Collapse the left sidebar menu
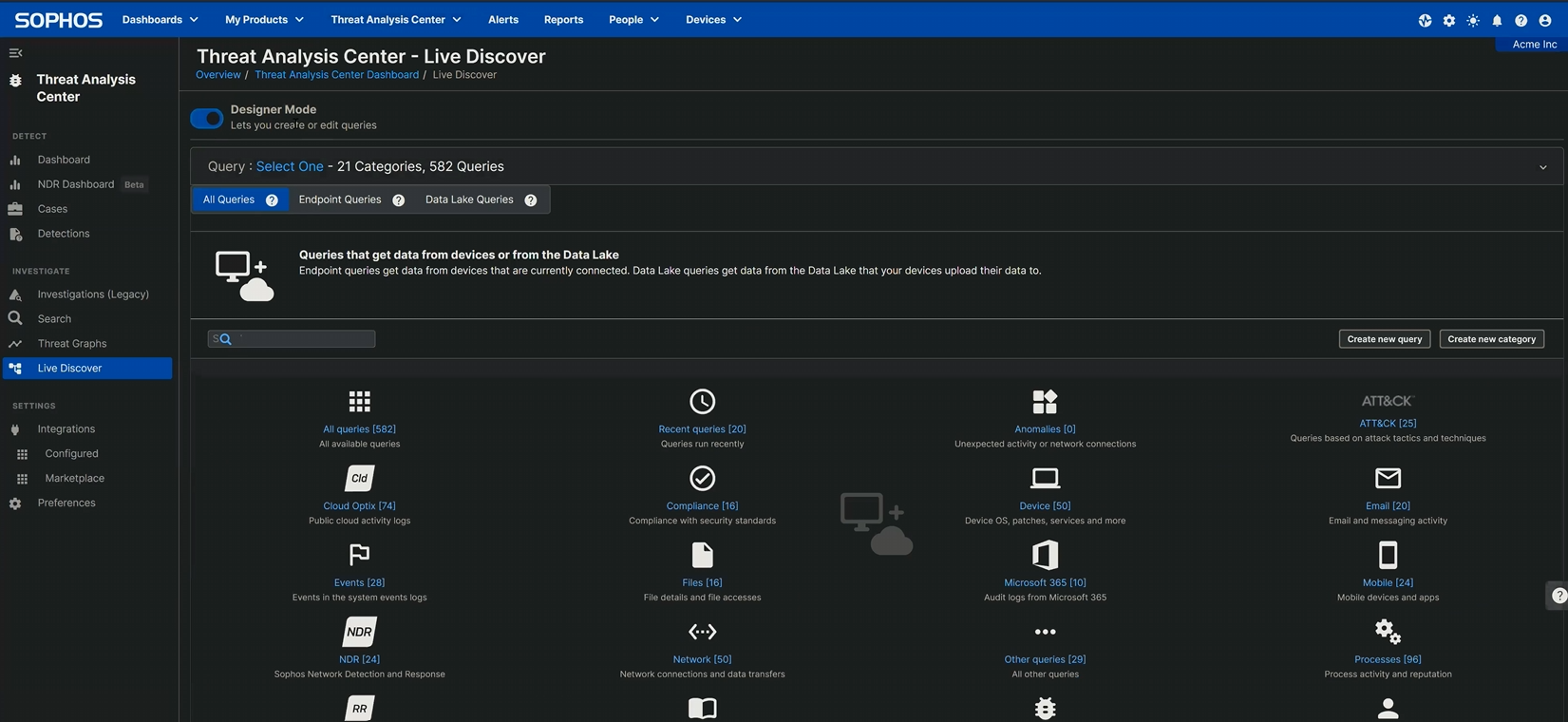1568x722 pixels. 15,53
